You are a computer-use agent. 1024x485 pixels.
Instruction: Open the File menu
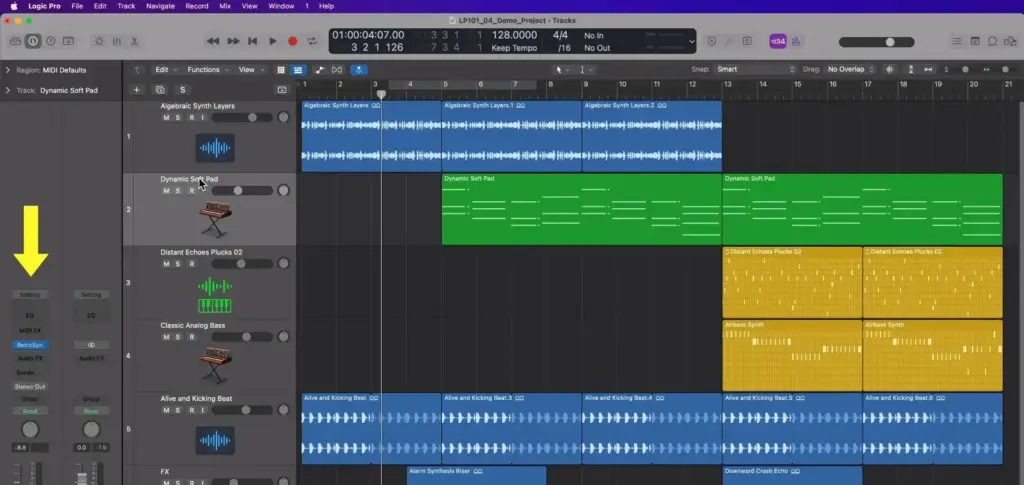tap(77, 6)
